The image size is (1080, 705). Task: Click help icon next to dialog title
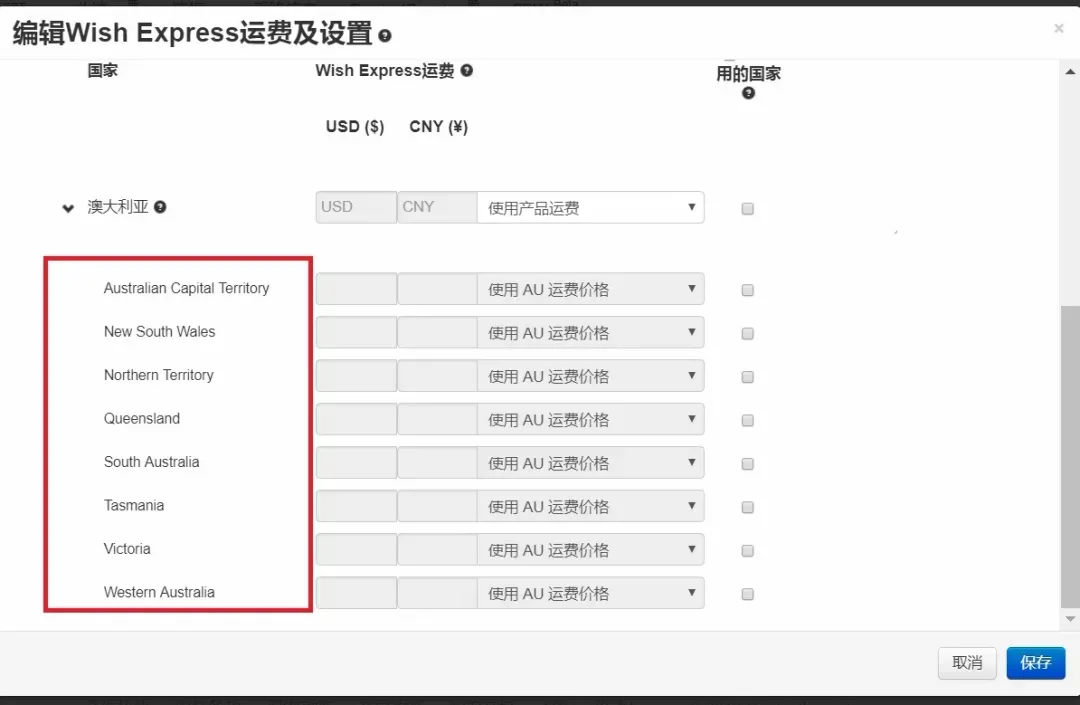tap(385, 36)
